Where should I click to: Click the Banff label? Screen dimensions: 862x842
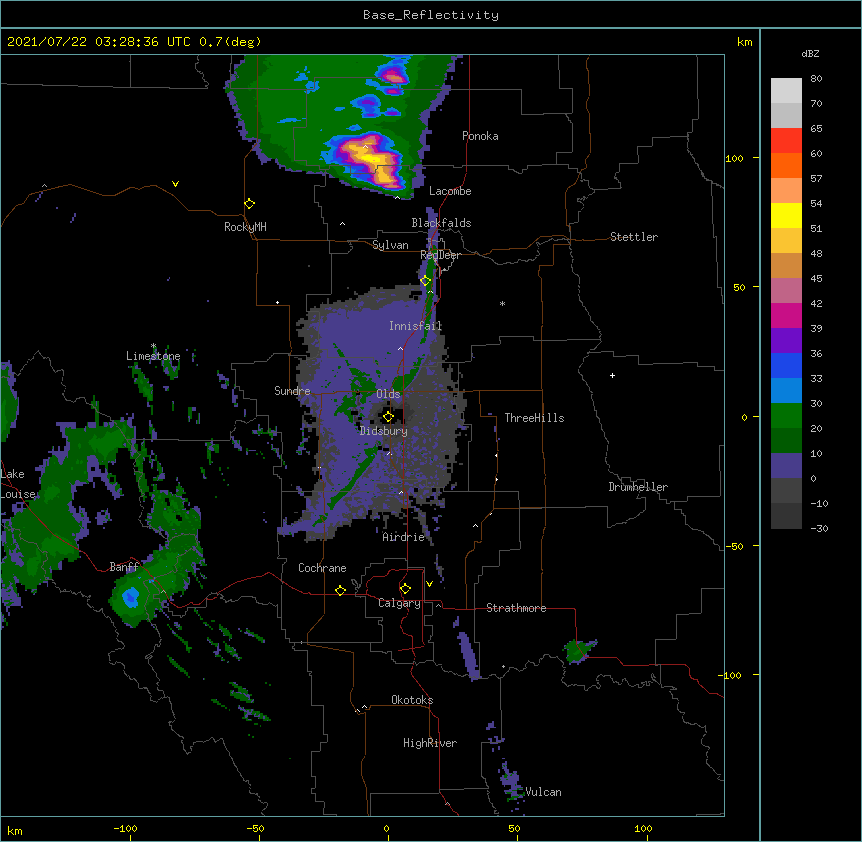125,567
